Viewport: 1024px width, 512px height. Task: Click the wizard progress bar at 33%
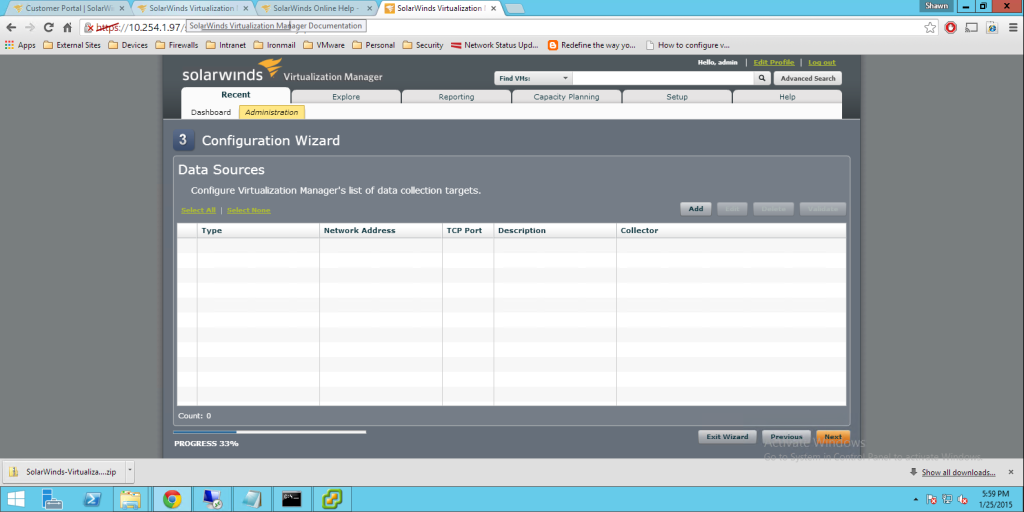[x=269, y=432]
